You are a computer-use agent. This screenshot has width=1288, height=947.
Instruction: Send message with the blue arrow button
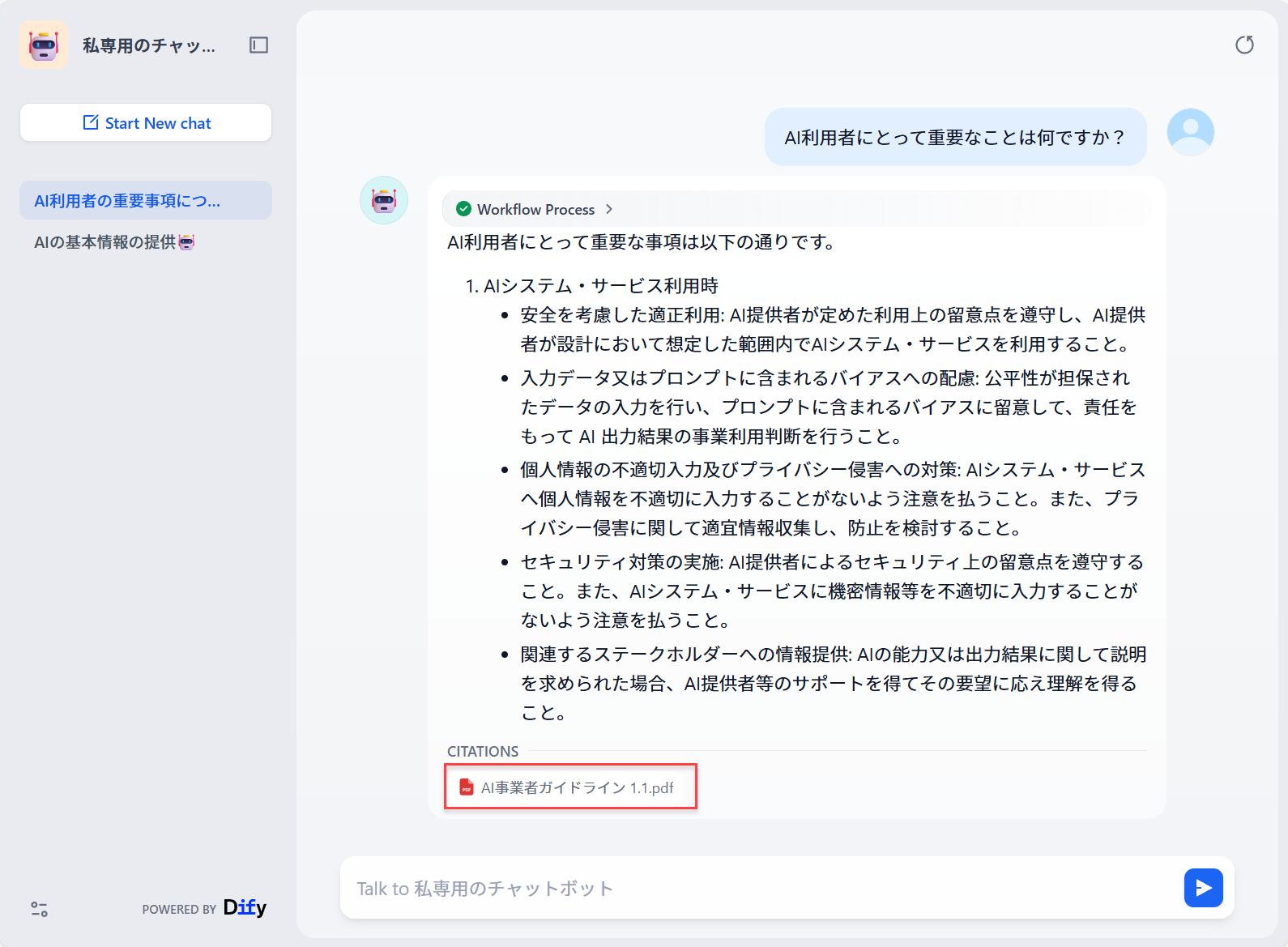1203,888
